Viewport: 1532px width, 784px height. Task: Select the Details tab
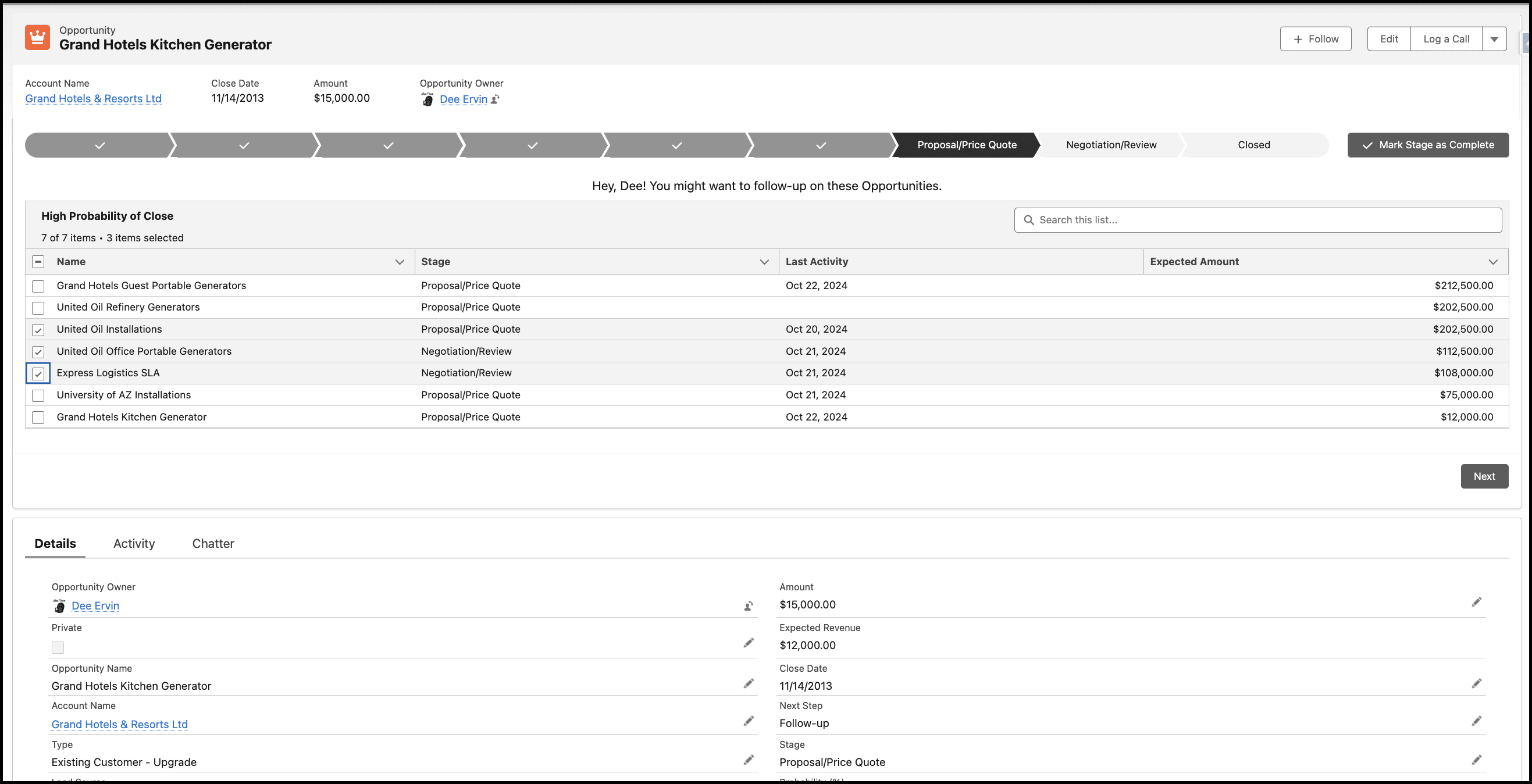tap(55, 543)
